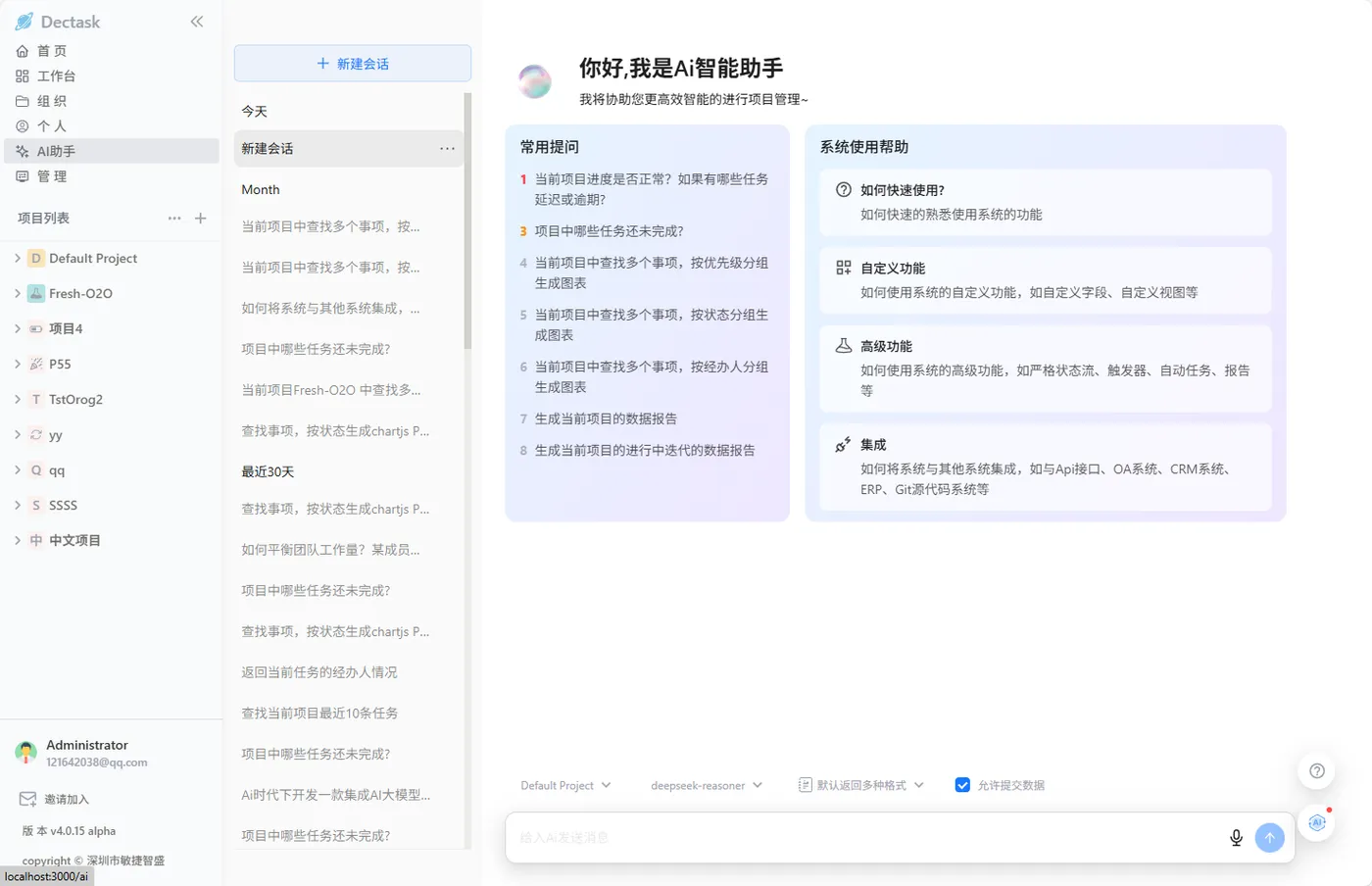Screen dimensions: 1372x886
Task: Open the floating help question-mark button
Action: (1317, 771)
